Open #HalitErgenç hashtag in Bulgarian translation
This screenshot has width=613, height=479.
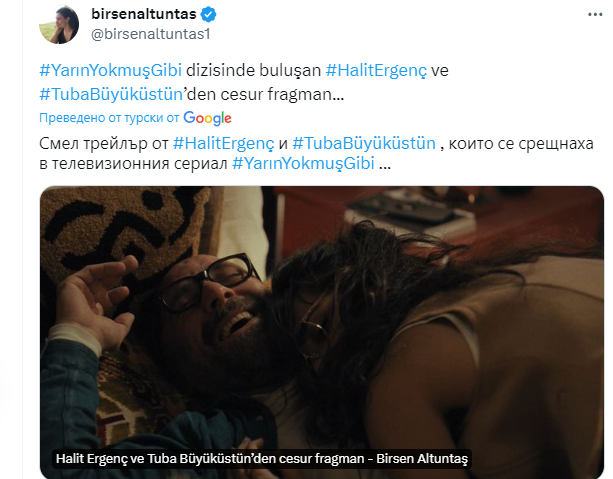[224, 144]
